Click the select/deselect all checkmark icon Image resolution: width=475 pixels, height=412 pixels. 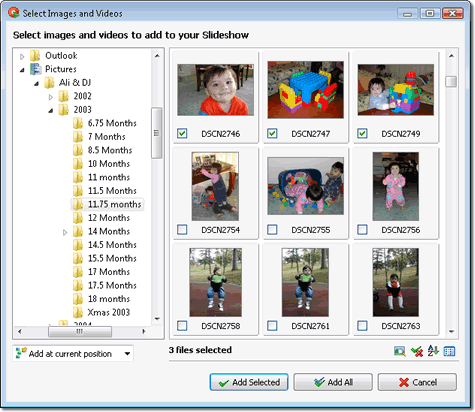(x=417, y=351)
